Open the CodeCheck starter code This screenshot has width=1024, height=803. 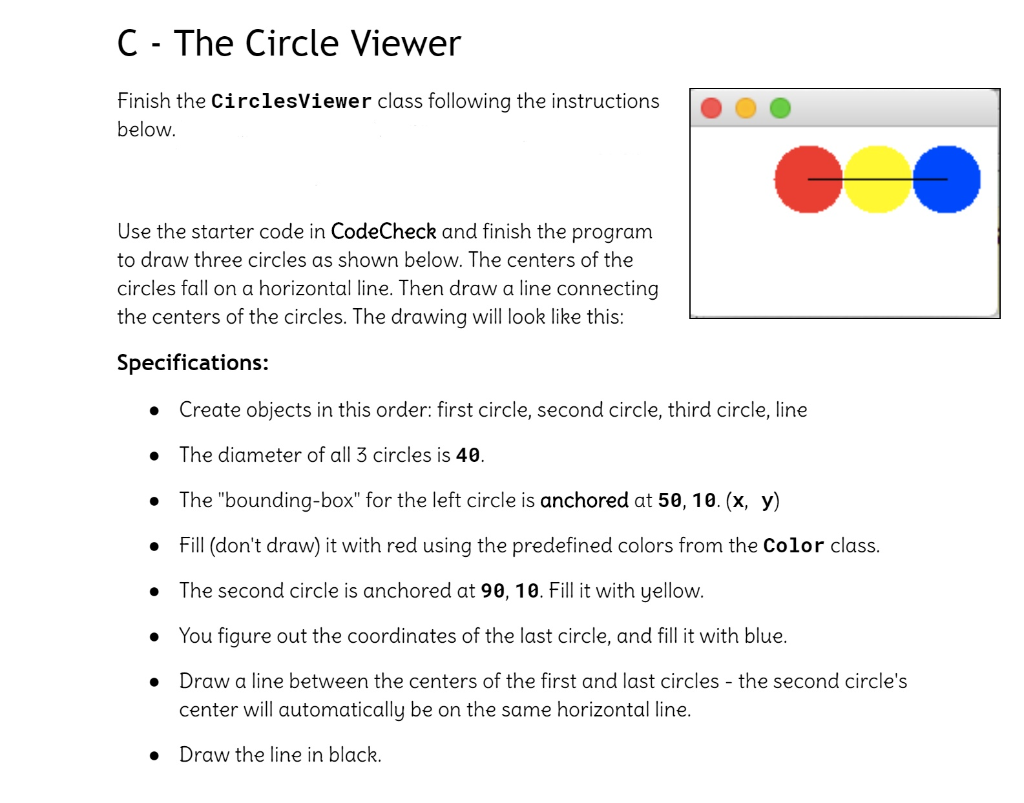click(383, 231)
